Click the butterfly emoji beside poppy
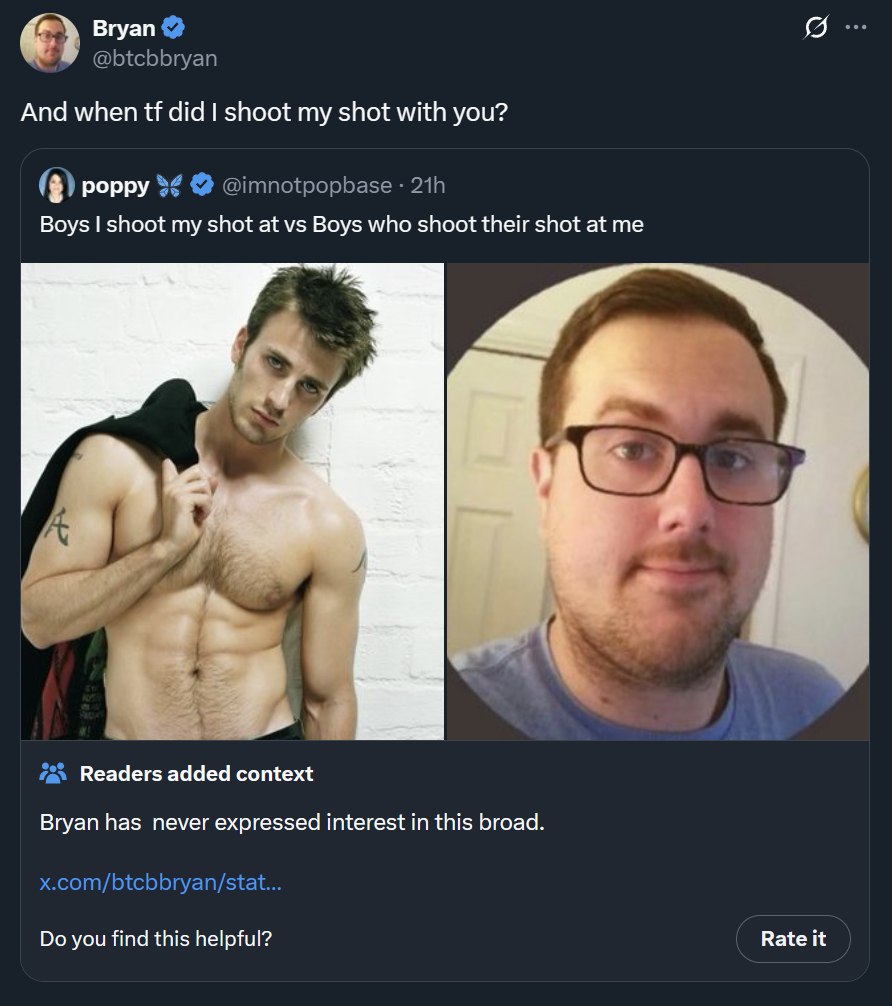This screenshot has width=892, height=1006. [x=172, y=185]
